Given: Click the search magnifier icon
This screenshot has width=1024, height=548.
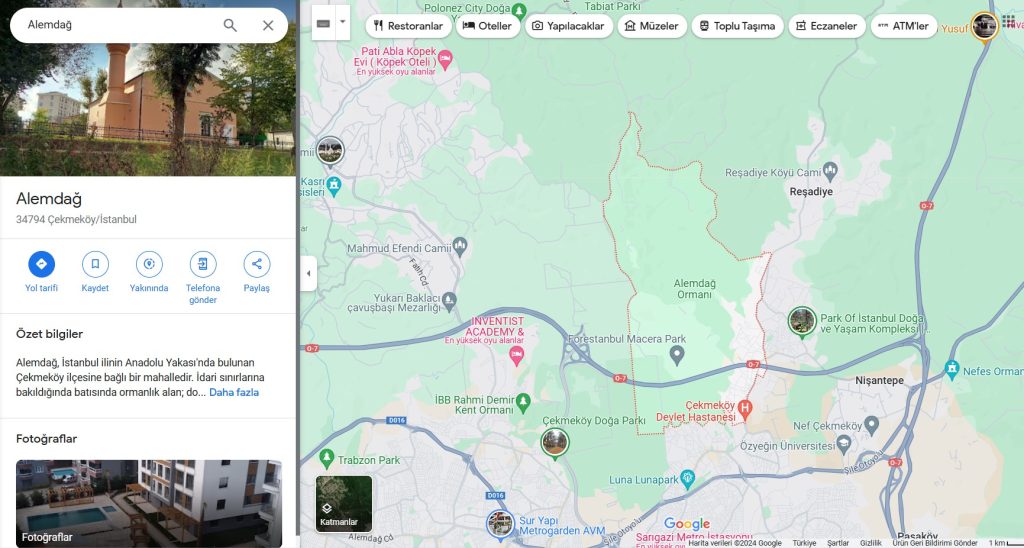Looking at the screenshot, I should point(230,25).
